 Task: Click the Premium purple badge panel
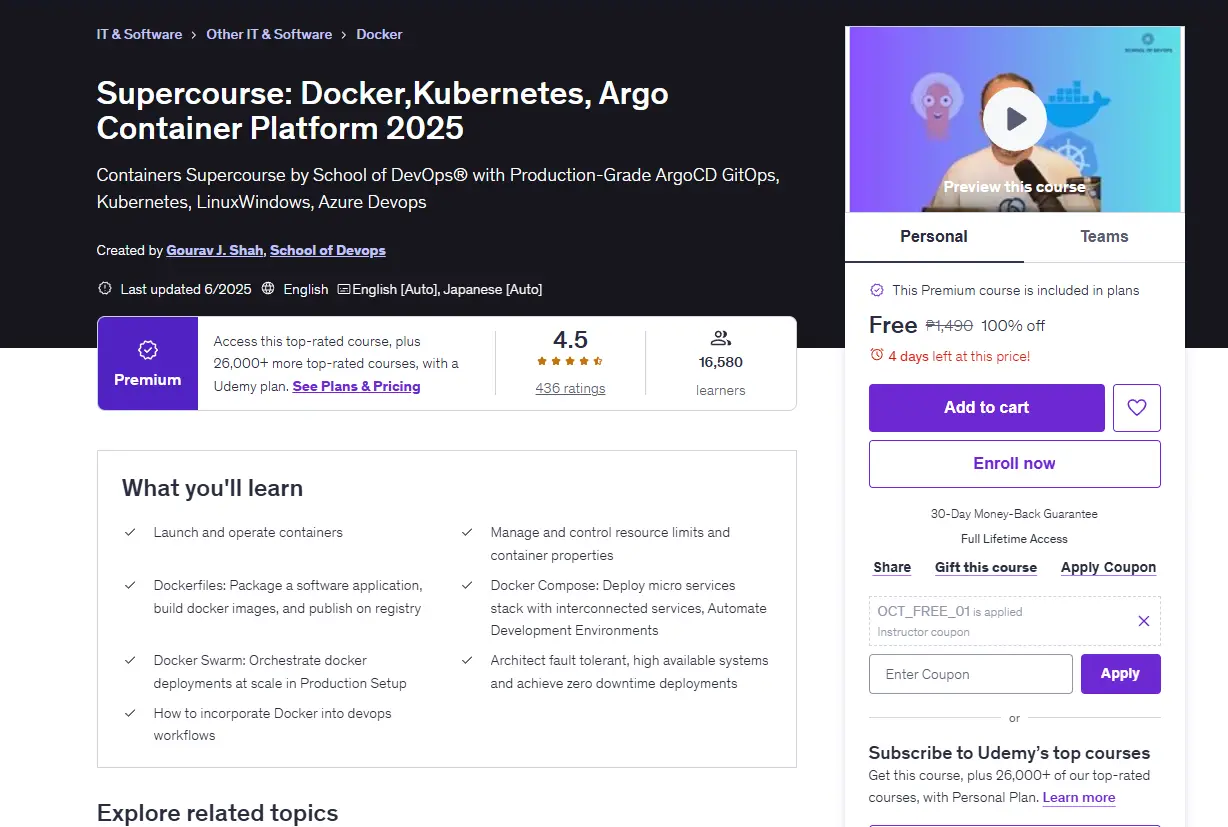pyautogui.click(x=148, y=363)
